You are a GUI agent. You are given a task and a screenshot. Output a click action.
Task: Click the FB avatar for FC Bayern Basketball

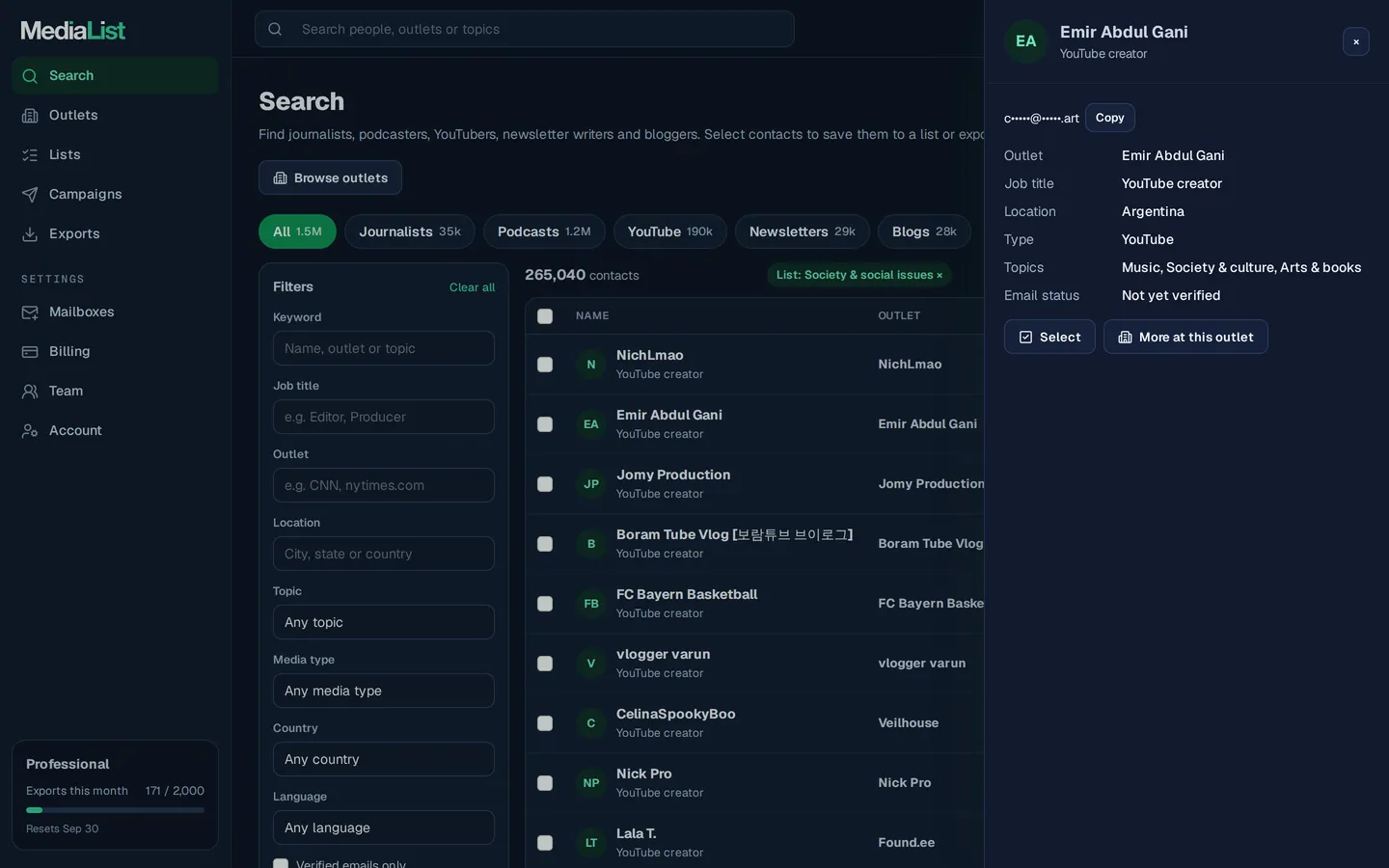pyautogui.click(x=591, y=604)
